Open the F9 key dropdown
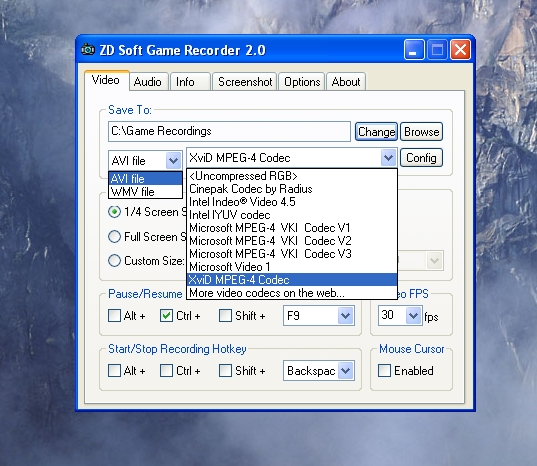This screenshot has height=466, width=537. pyautogui.click(x=345, y=315)
